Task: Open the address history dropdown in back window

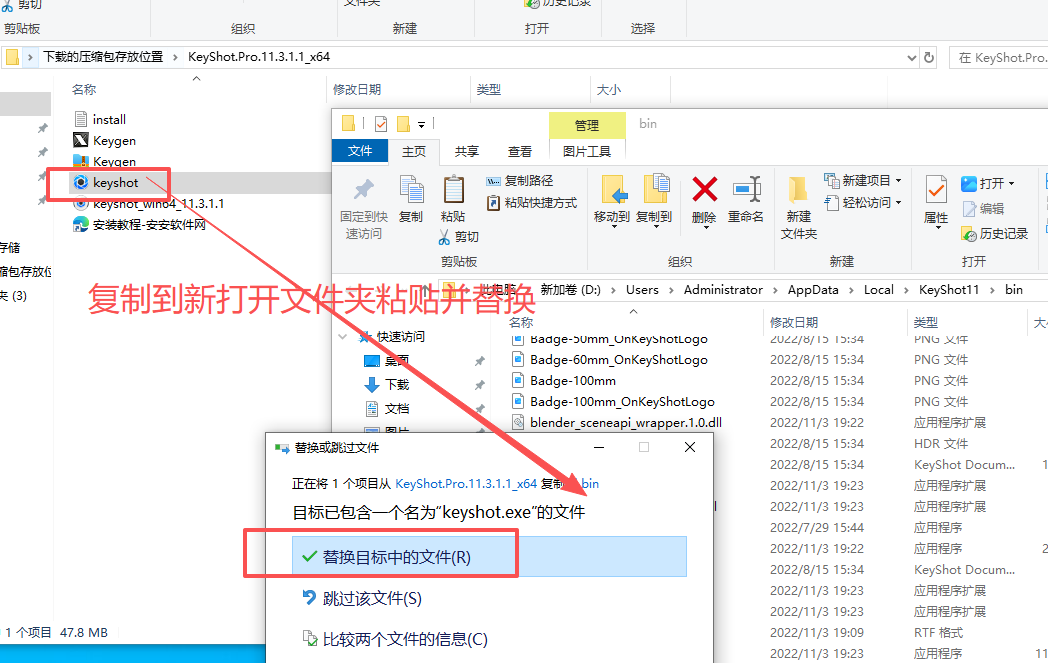Action: click(x=911, y=57)
